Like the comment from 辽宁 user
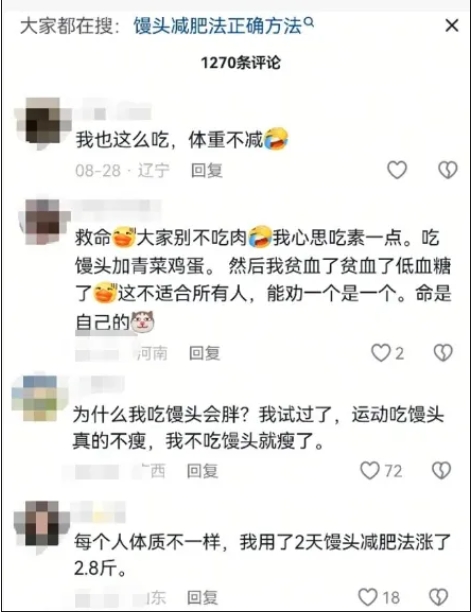473x613 pixels. tap(397, 170)
